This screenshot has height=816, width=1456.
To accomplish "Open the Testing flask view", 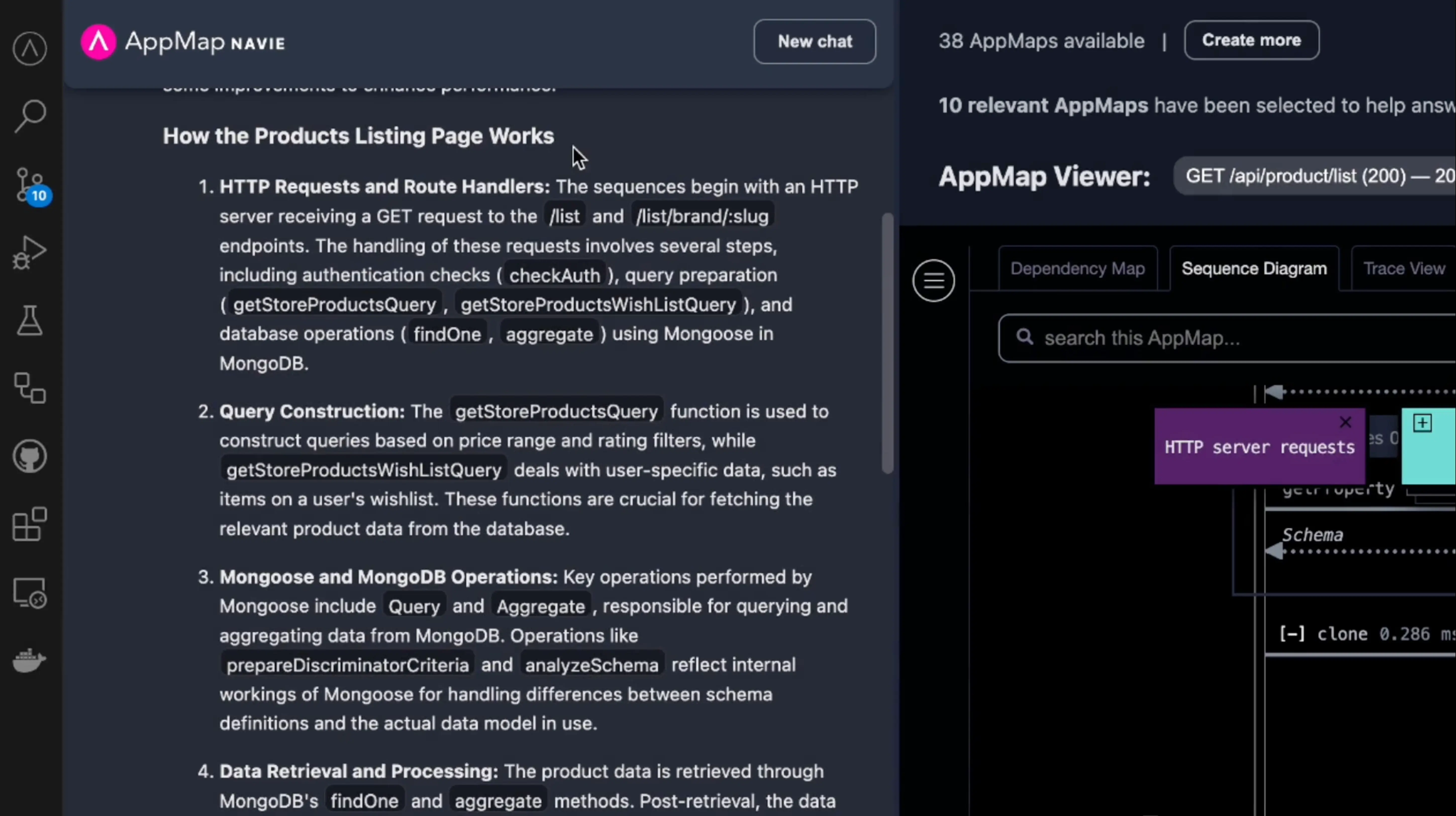I will [29, 320].
